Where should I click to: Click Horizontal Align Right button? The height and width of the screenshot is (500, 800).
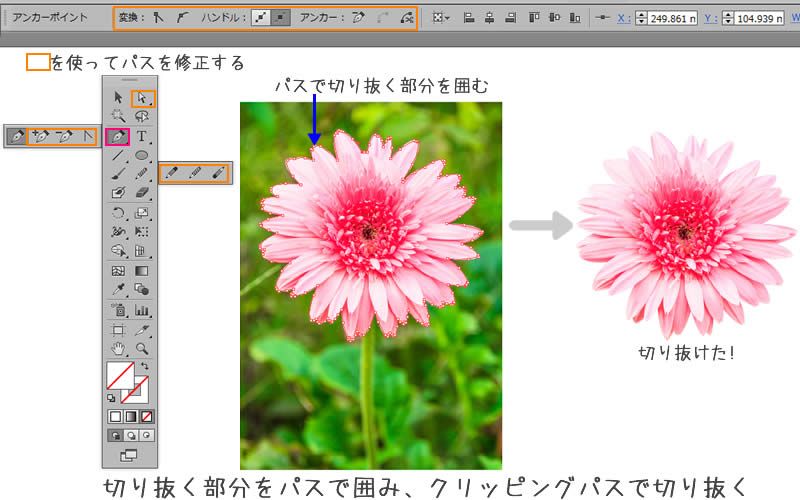click(x=510, y=18)
